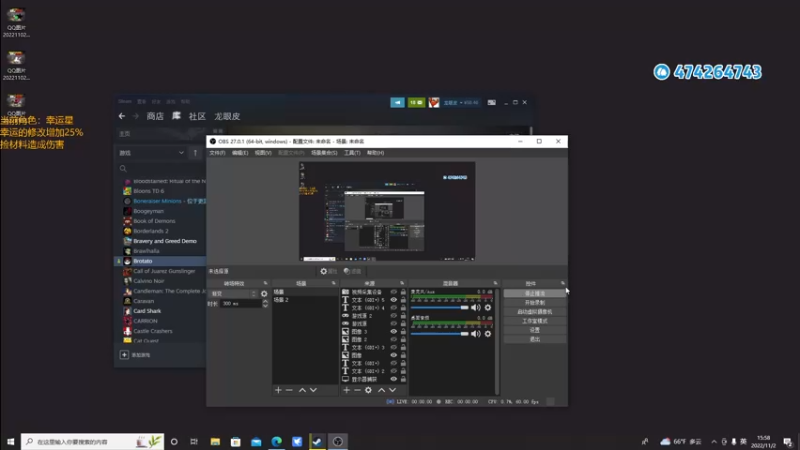Open desktop audio settings gear

pyautogui.click(x=488, y=334)
